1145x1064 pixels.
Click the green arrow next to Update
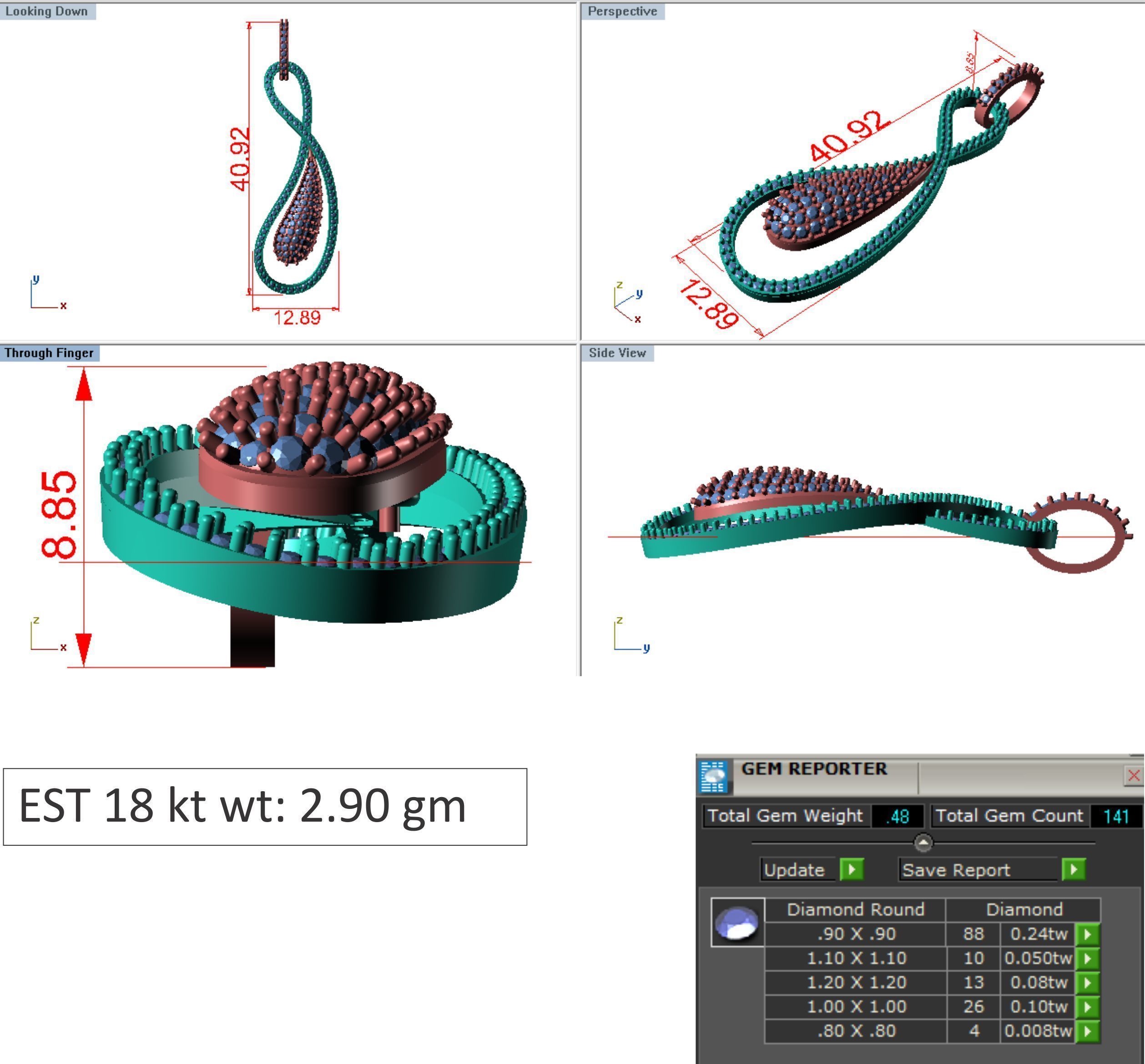pyautogui.click(x=852, y=869)
